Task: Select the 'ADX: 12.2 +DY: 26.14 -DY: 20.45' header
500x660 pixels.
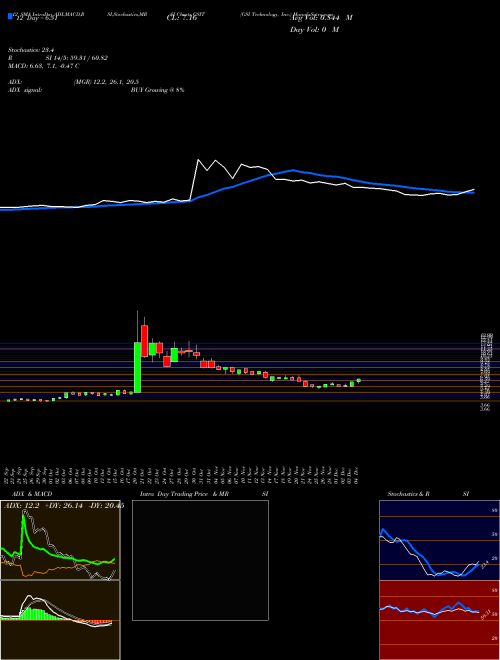Action: (x=64, y=506)
